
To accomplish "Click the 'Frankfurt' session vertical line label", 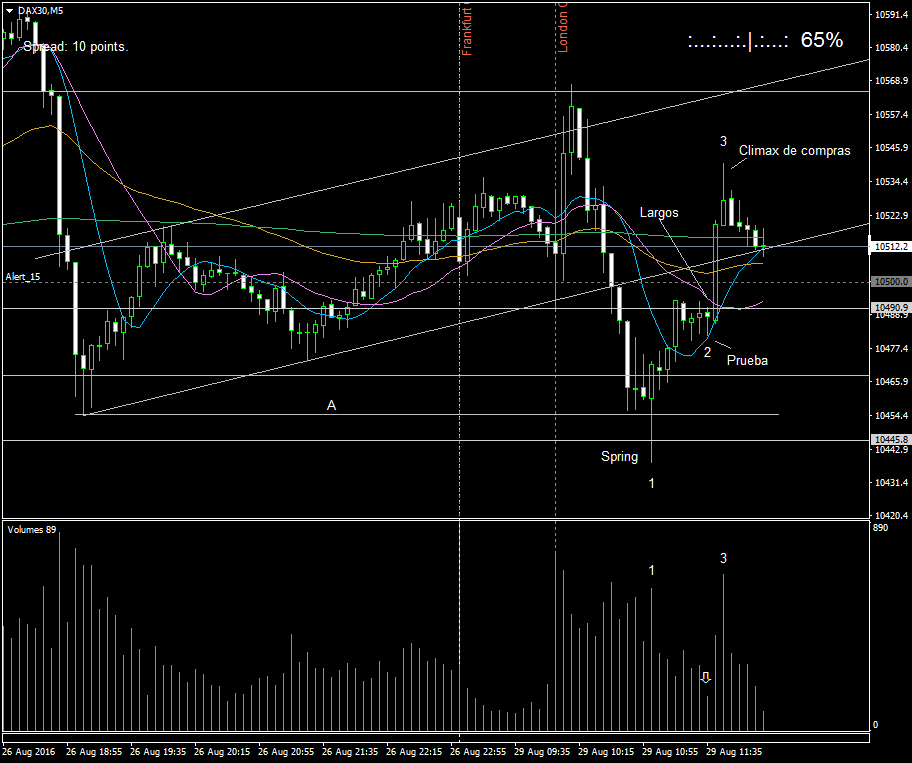I will [467, 30].
